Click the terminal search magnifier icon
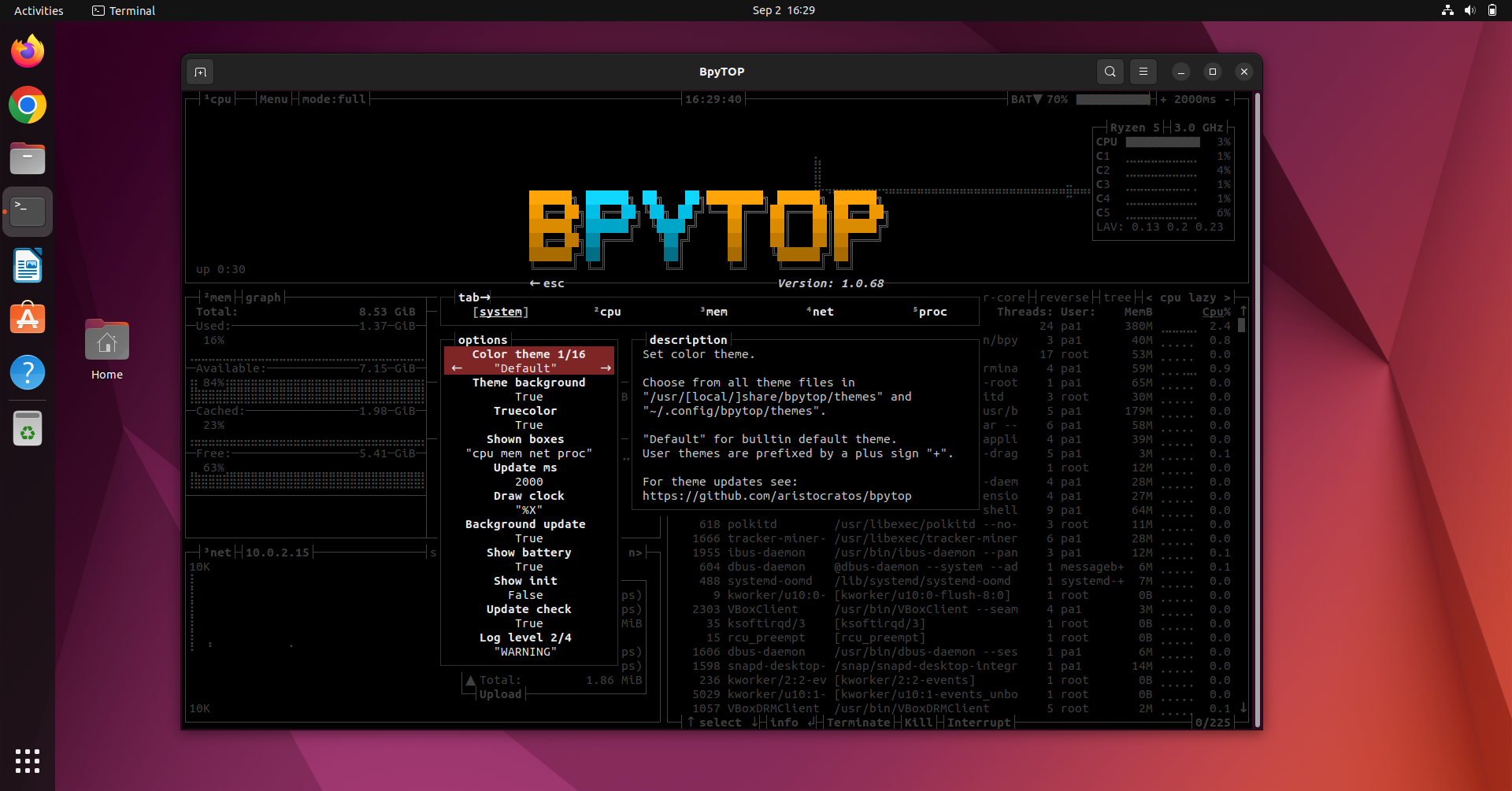 click(1110, 72)
